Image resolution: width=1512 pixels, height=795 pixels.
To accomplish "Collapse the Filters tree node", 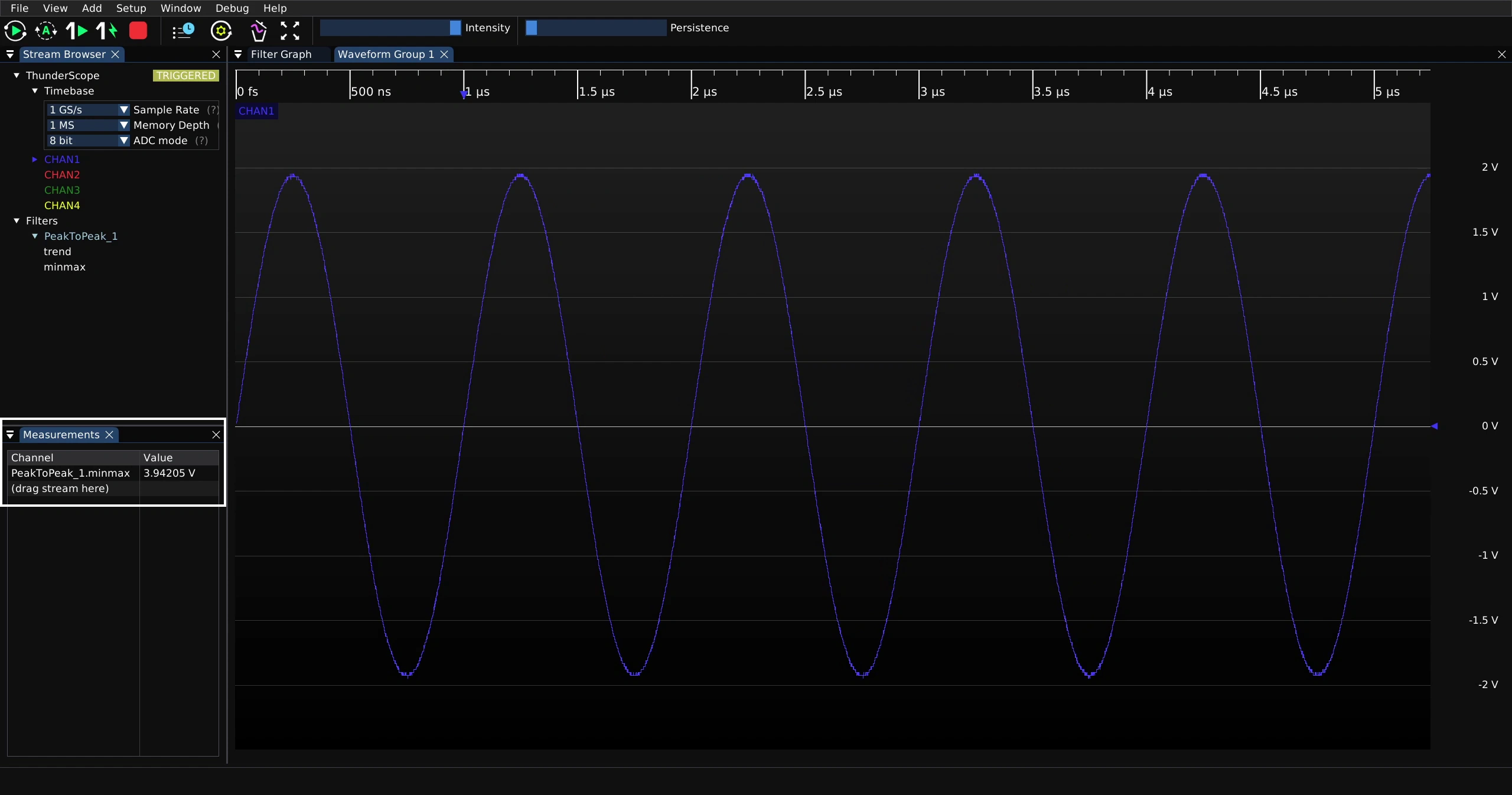I will tap(17, 221).
